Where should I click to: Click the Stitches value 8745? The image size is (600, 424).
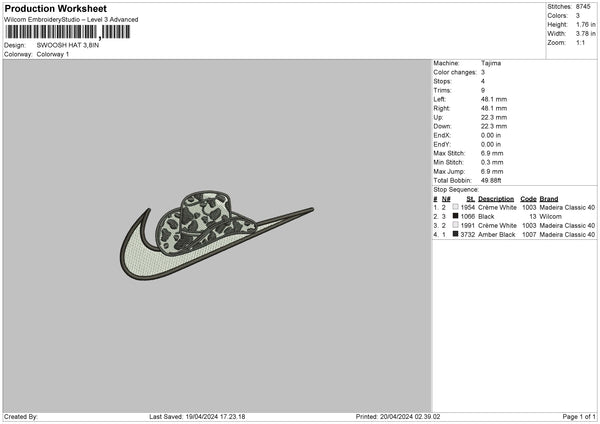(583, 7)
